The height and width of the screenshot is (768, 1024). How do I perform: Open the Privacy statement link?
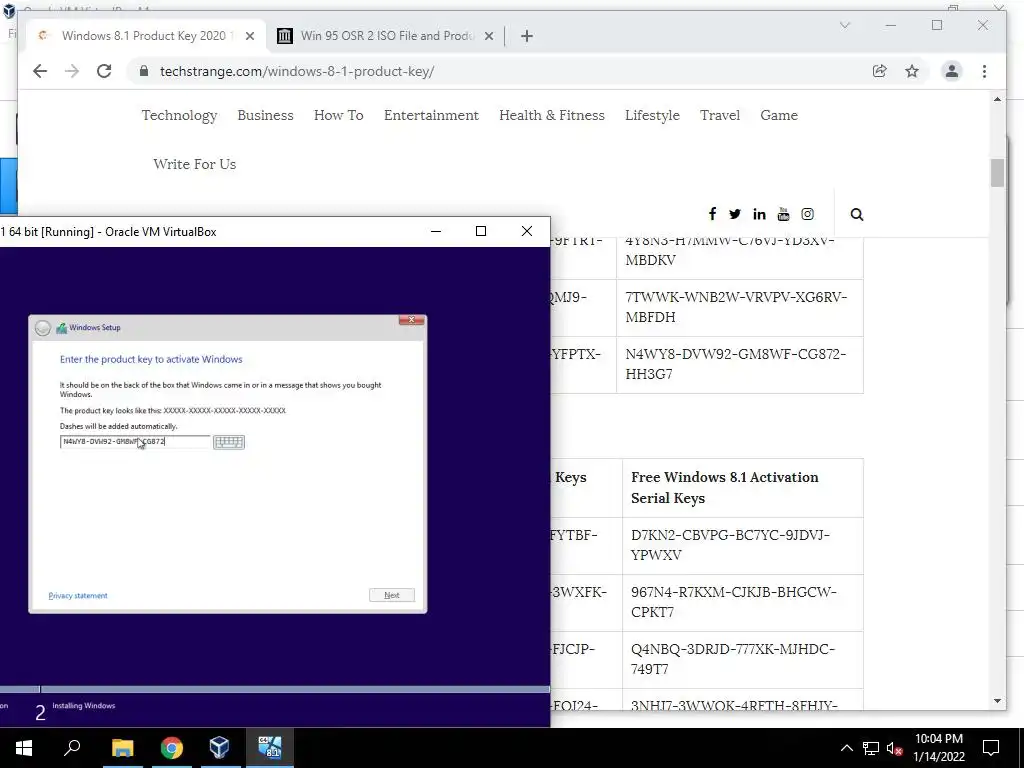(x=78, y=596)
